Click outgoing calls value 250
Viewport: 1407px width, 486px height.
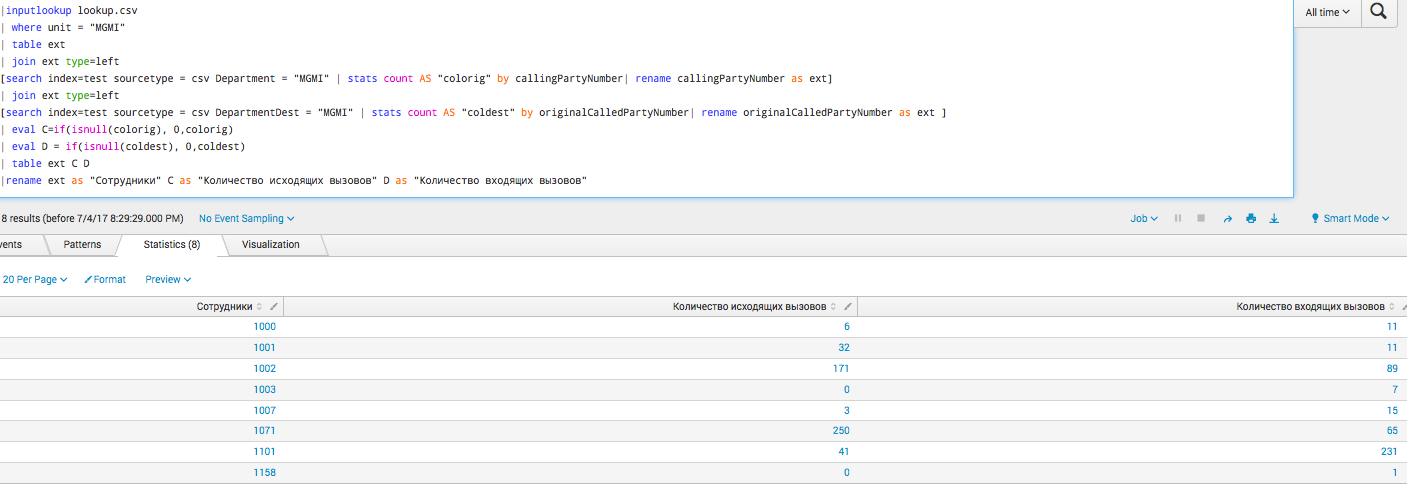pyautogui.click(x=841, y=431)
